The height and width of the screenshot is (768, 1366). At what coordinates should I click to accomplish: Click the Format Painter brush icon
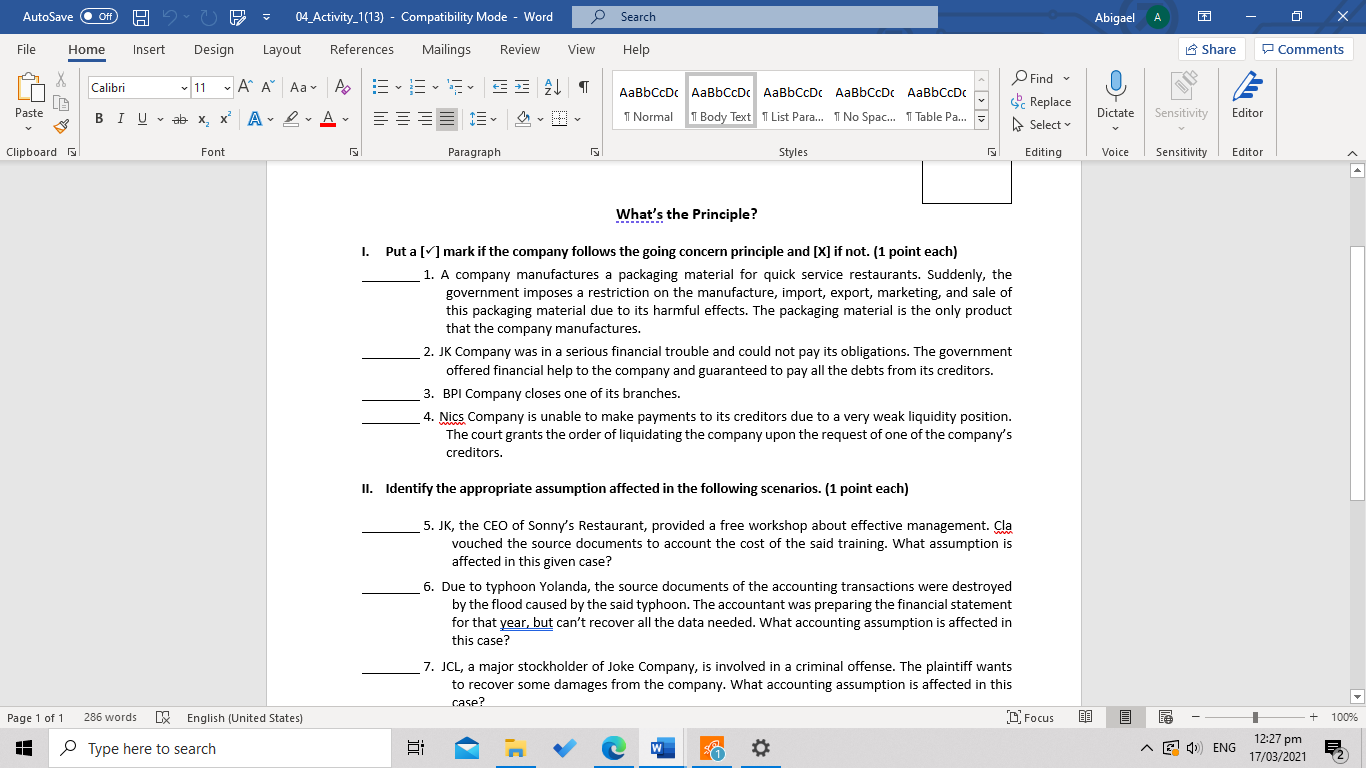[61, 126]
